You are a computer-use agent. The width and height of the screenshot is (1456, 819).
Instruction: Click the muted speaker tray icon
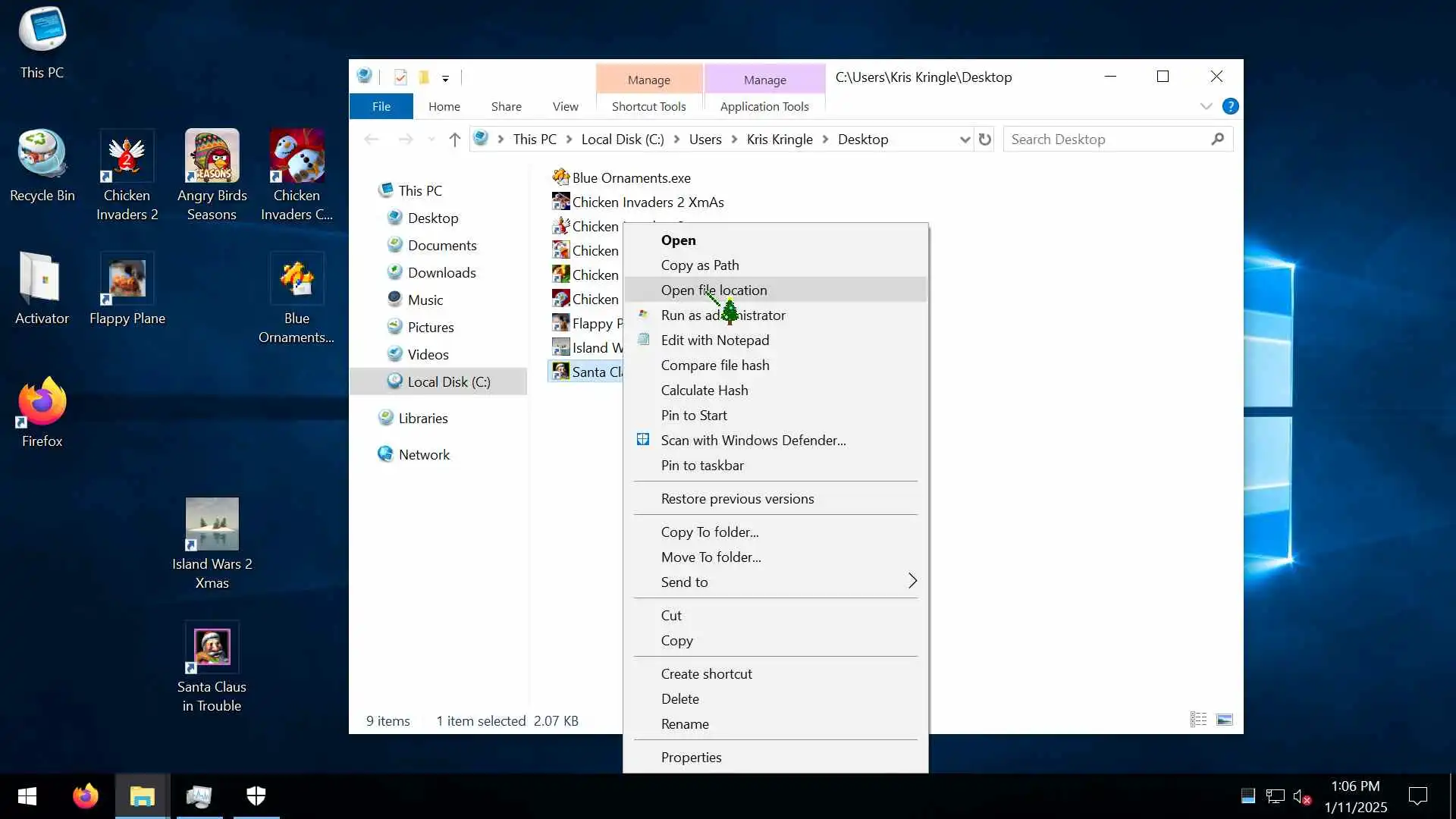(1301, 796)
